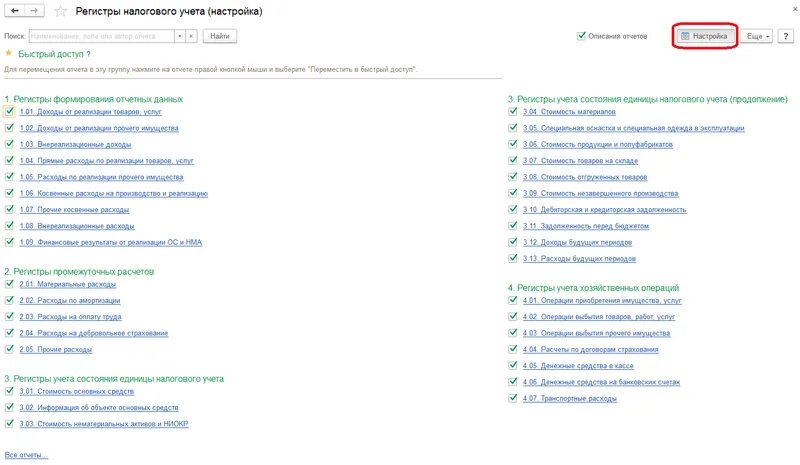Open report 1.07 Прочие косвенные расходы
The width and height of the screenshot is (800, 465).
74,210
